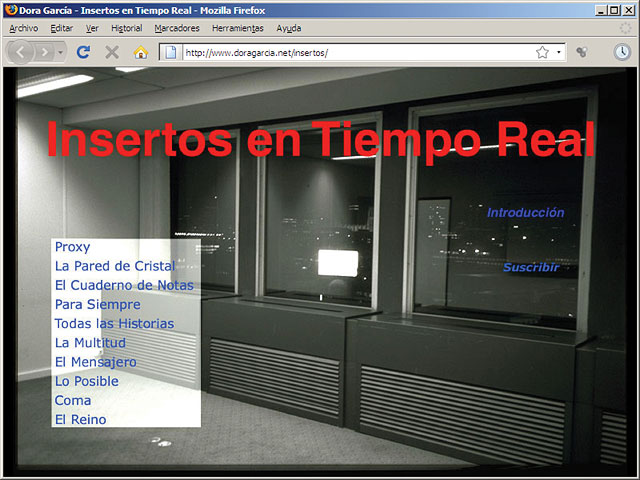The width and height of the screenshot is (640, 480).
Task: Bookmark this page with the star icon
Action: 542,52
